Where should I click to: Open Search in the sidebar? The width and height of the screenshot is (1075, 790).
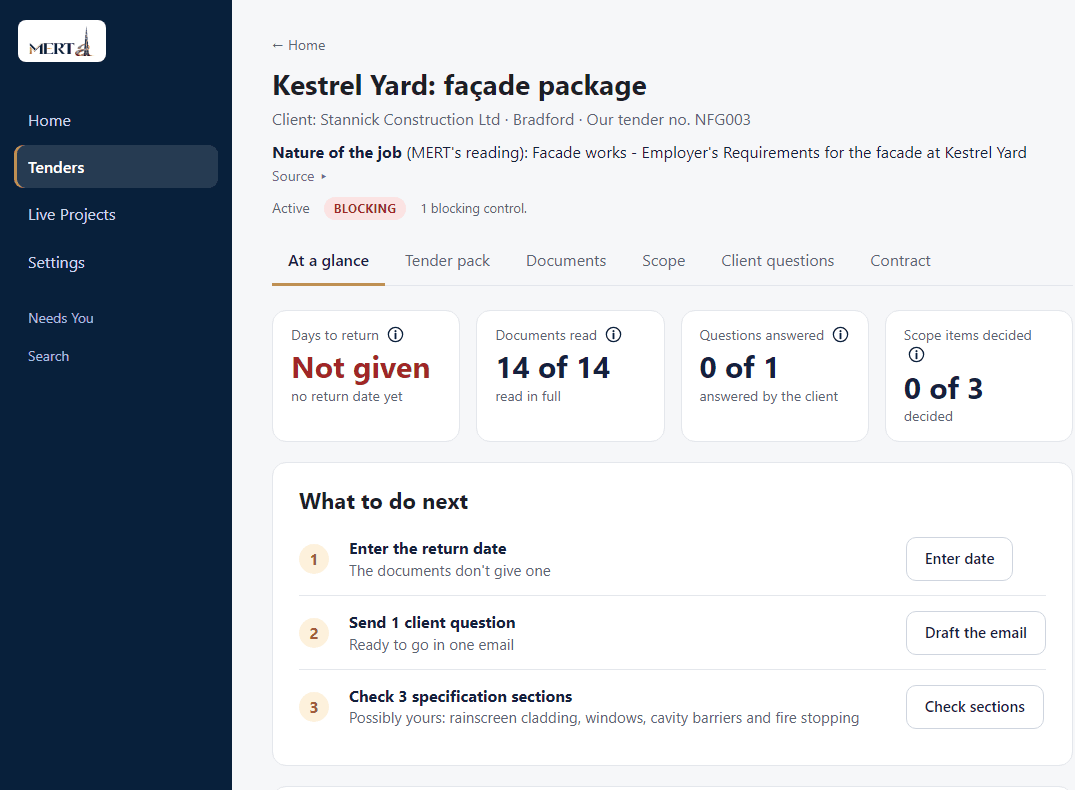click(48, 357)
